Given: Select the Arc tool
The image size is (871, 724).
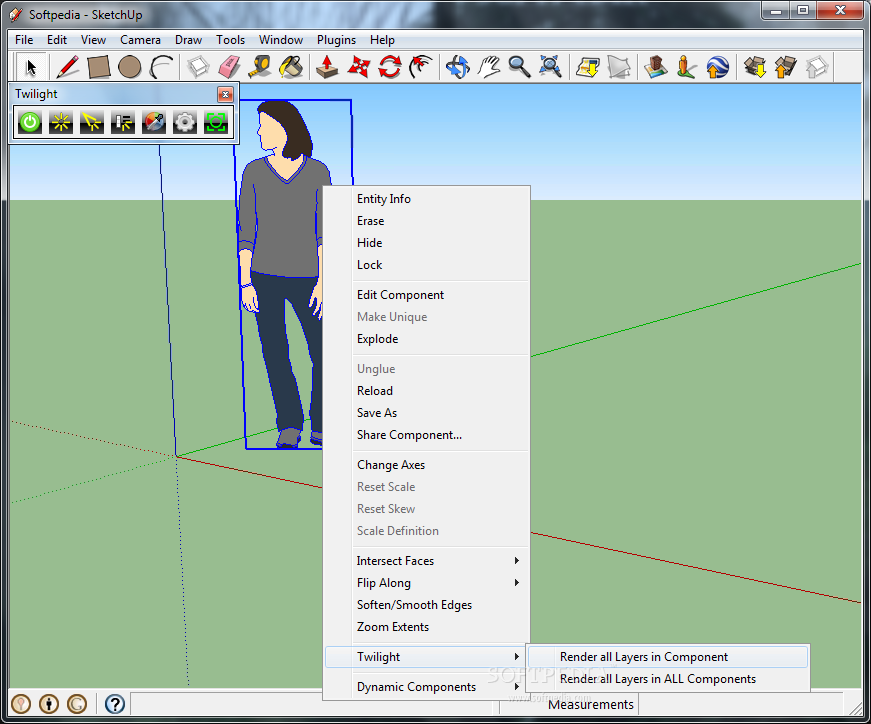Looking at the screenshot, I should 161,67.
